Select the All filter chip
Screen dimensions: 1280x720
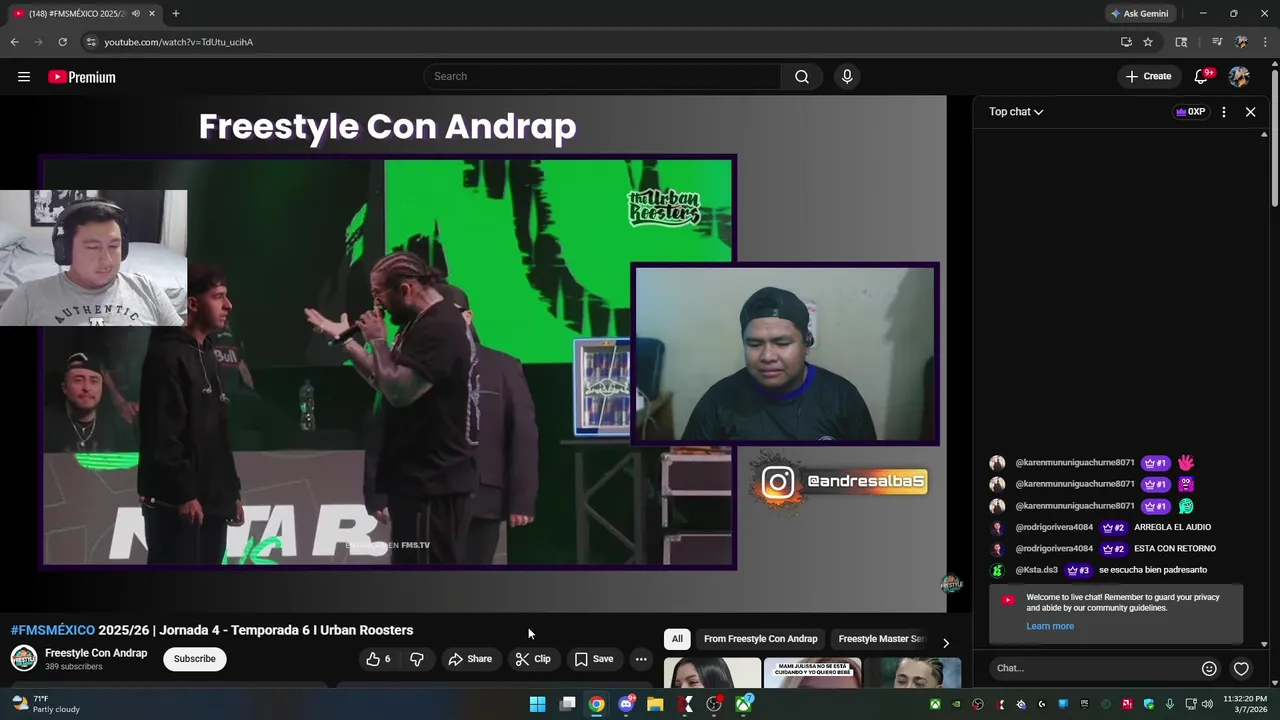(677, 639)
